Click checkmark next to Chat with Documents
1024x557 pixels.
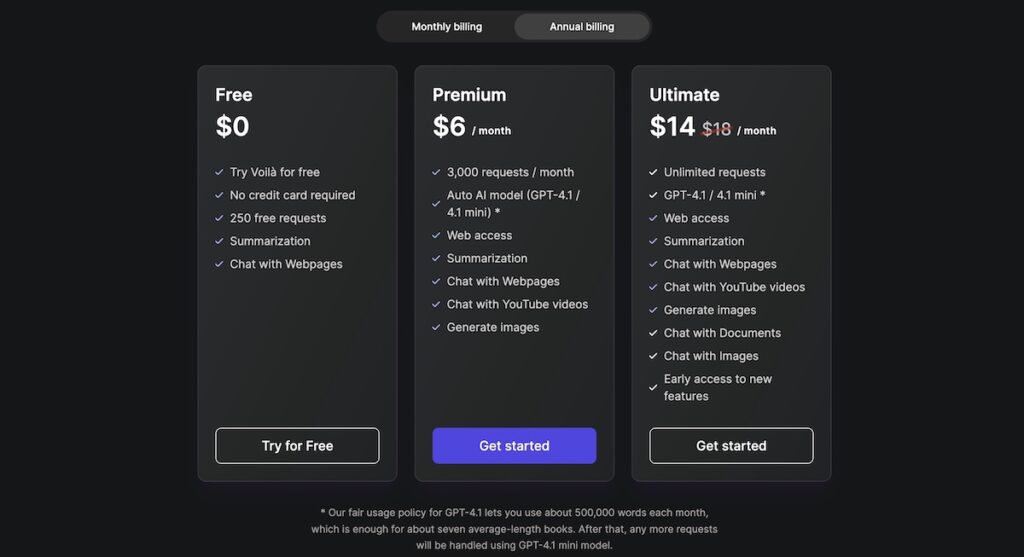[x=653, y=333]
